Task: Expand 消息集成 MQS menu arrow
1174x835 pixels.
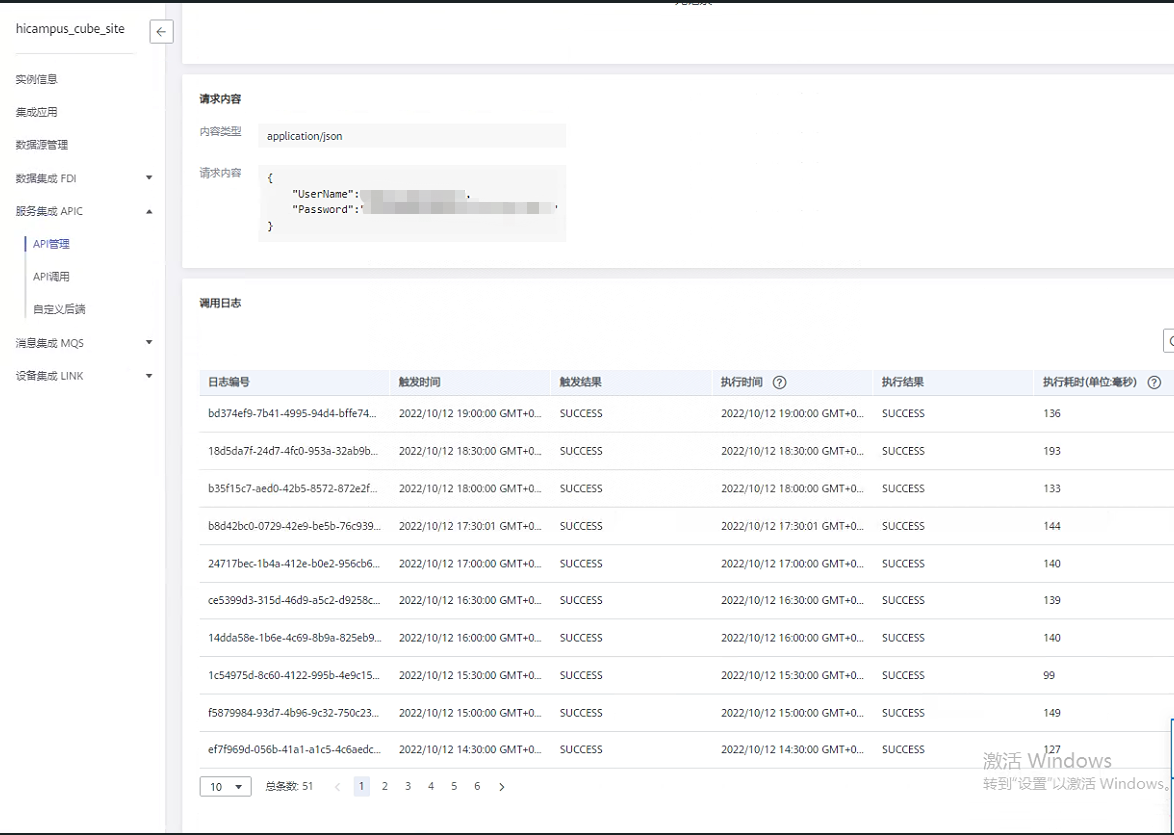Action: [149, 342]
